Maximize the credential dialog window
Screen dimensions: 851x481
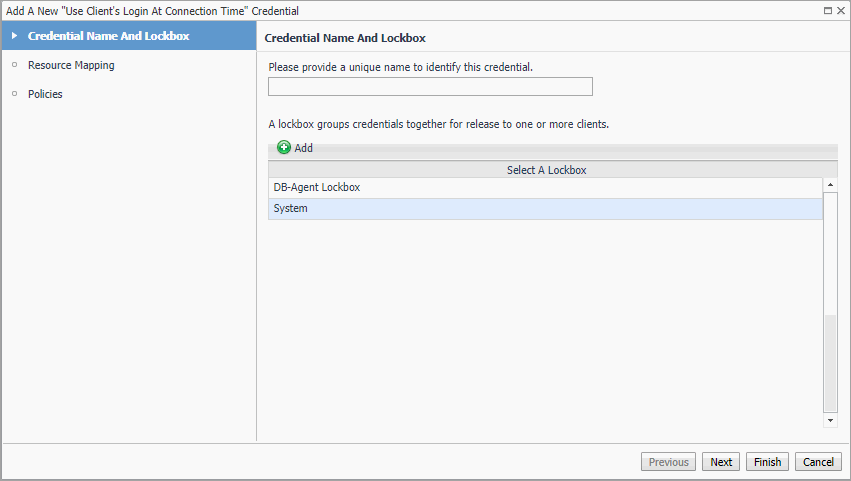pyautogui.click(x=827, y=10)
